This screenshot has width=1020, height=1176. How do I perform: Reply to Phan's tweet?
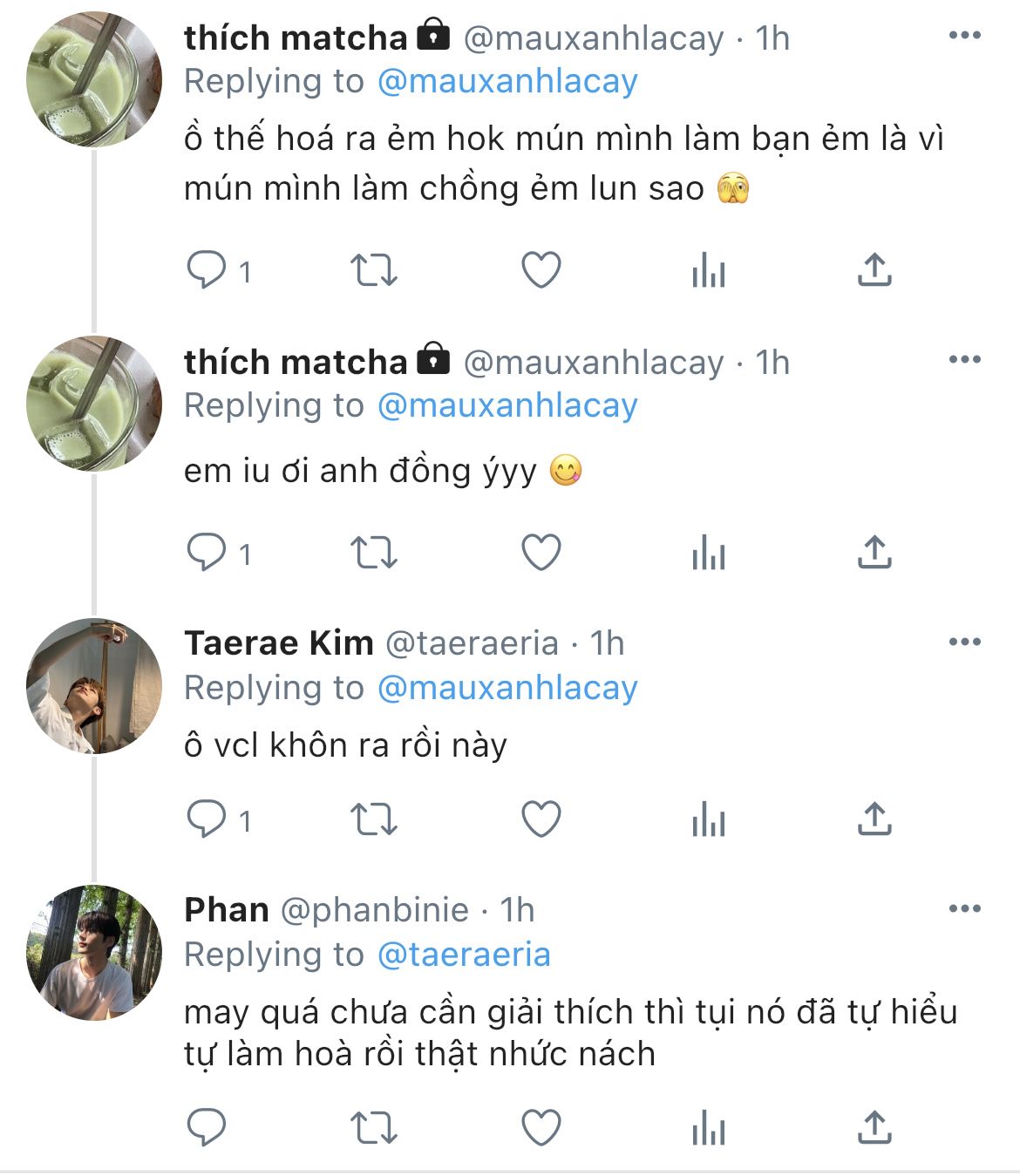point(207,1128)
